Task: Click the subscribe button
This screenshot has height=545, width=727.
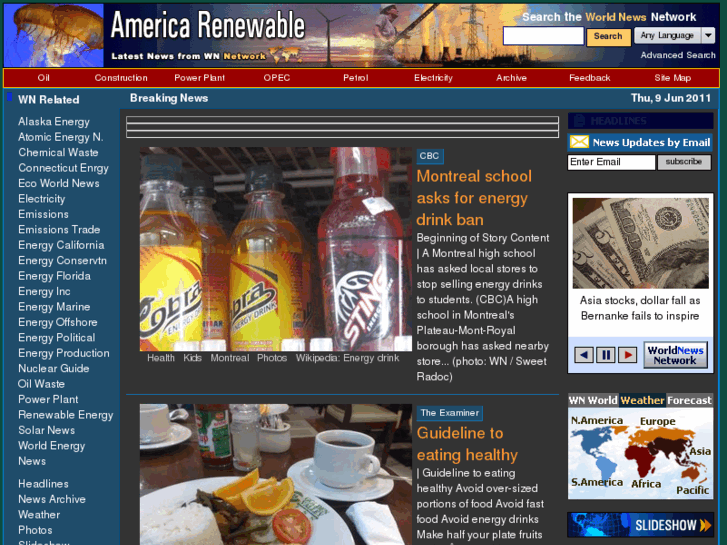Action: [x=684, y=162]
